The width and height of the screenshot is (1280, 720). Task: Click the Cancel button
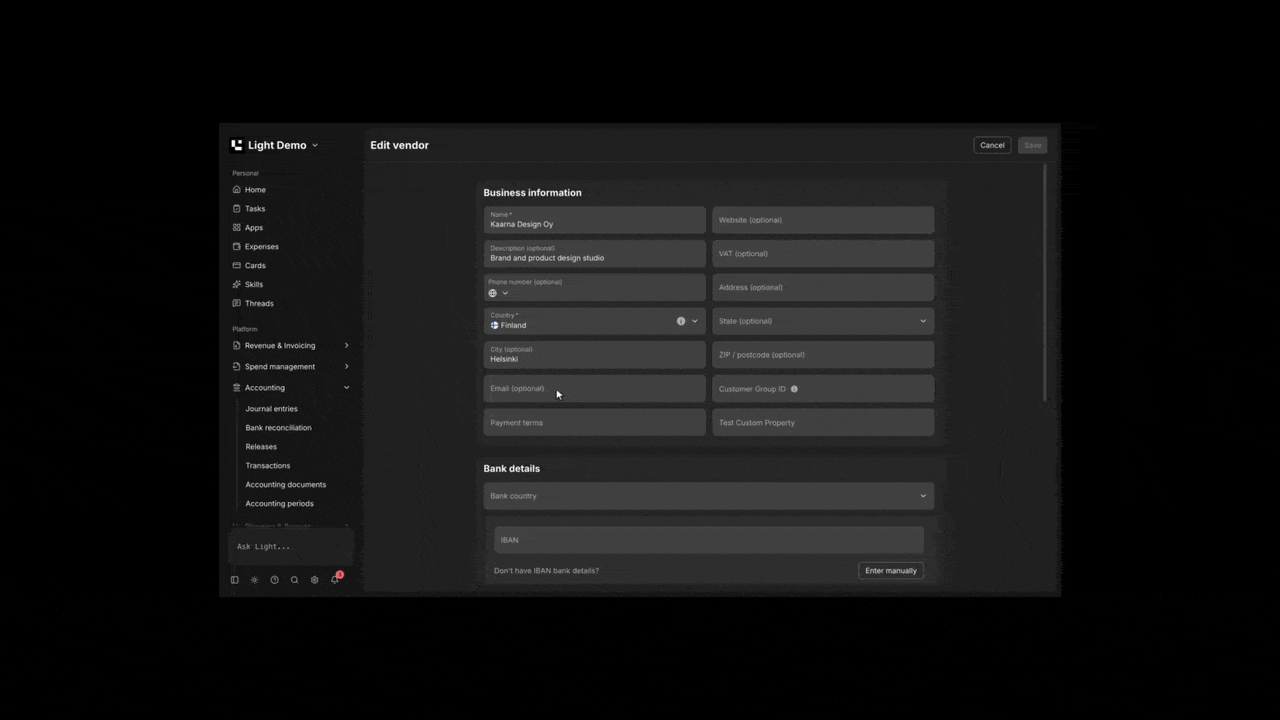(992, 145)
